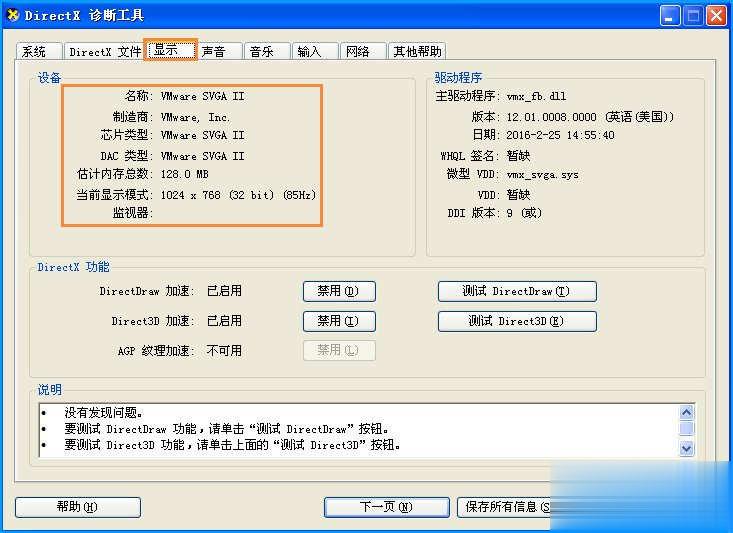Minimize the DirectX diagnostic window
The height and width of the screenshot is (533, 733).
[669, 16]
